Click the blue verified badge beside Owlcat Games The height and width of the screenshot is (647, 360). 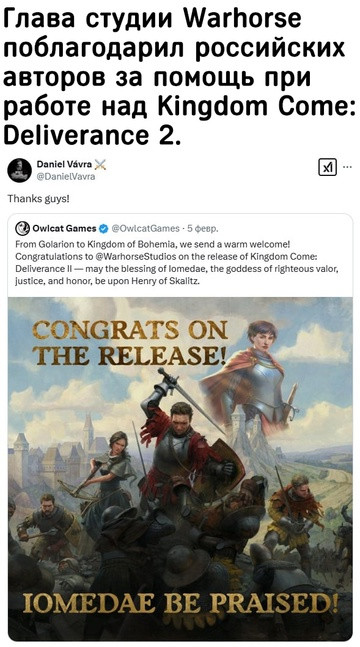tap(104, 228)
